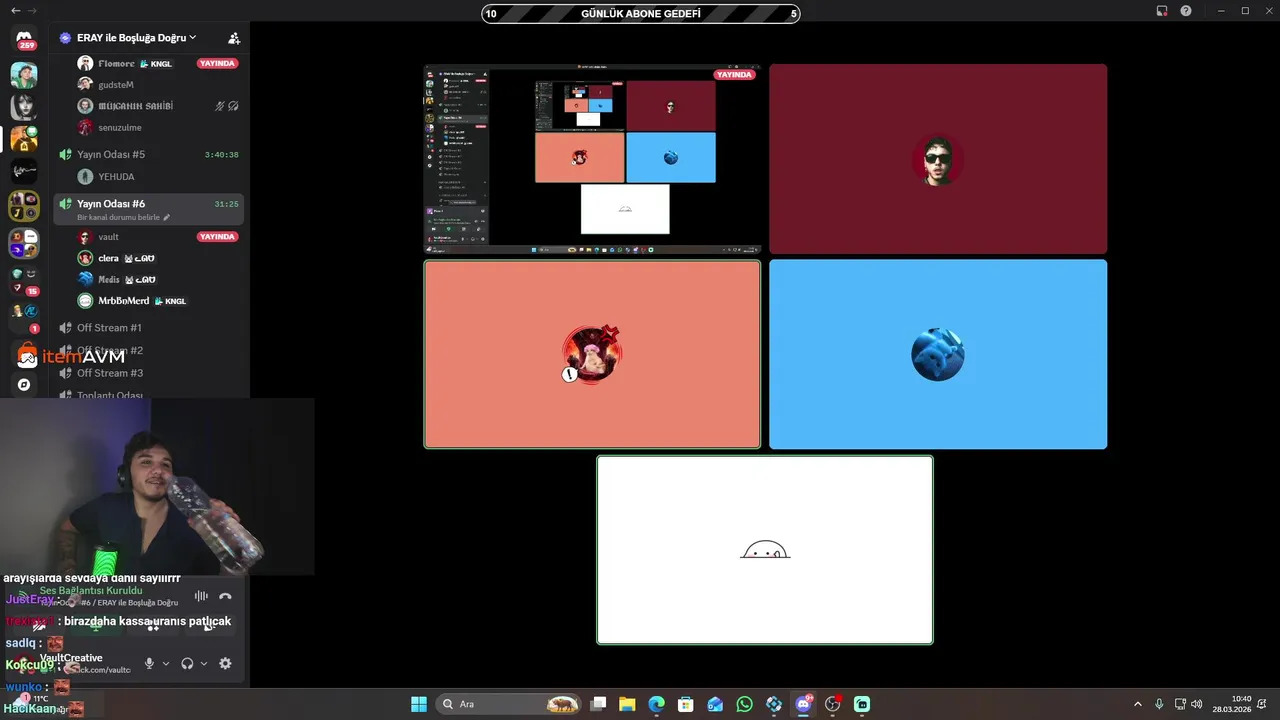The image size is (1280, 720).
Task: Go forward using the right arrow
Action: tap(32, 10)
